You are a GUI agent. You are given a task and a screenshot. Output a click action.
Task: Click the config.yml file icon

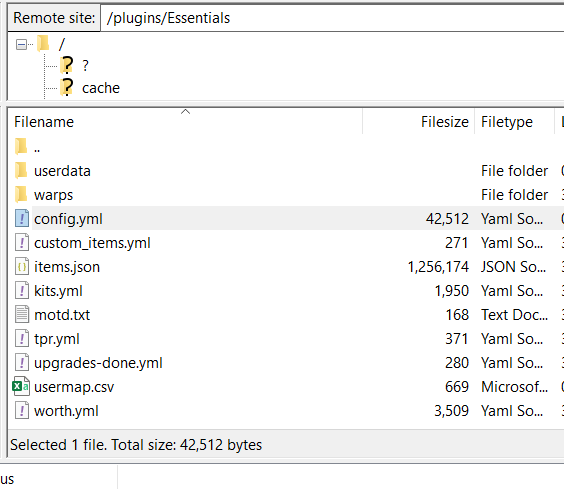(22, 218)
